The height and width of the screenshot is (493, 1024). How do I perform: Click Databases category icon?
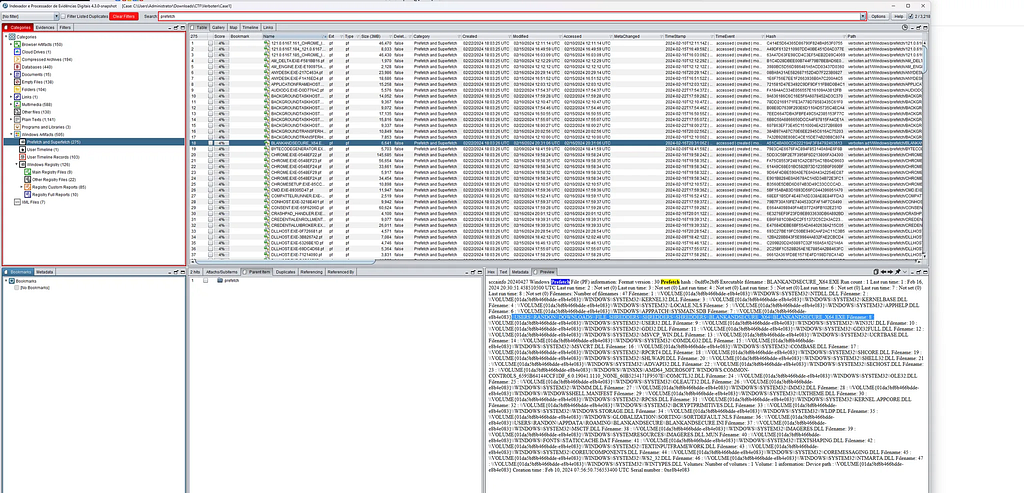[16, 67]
